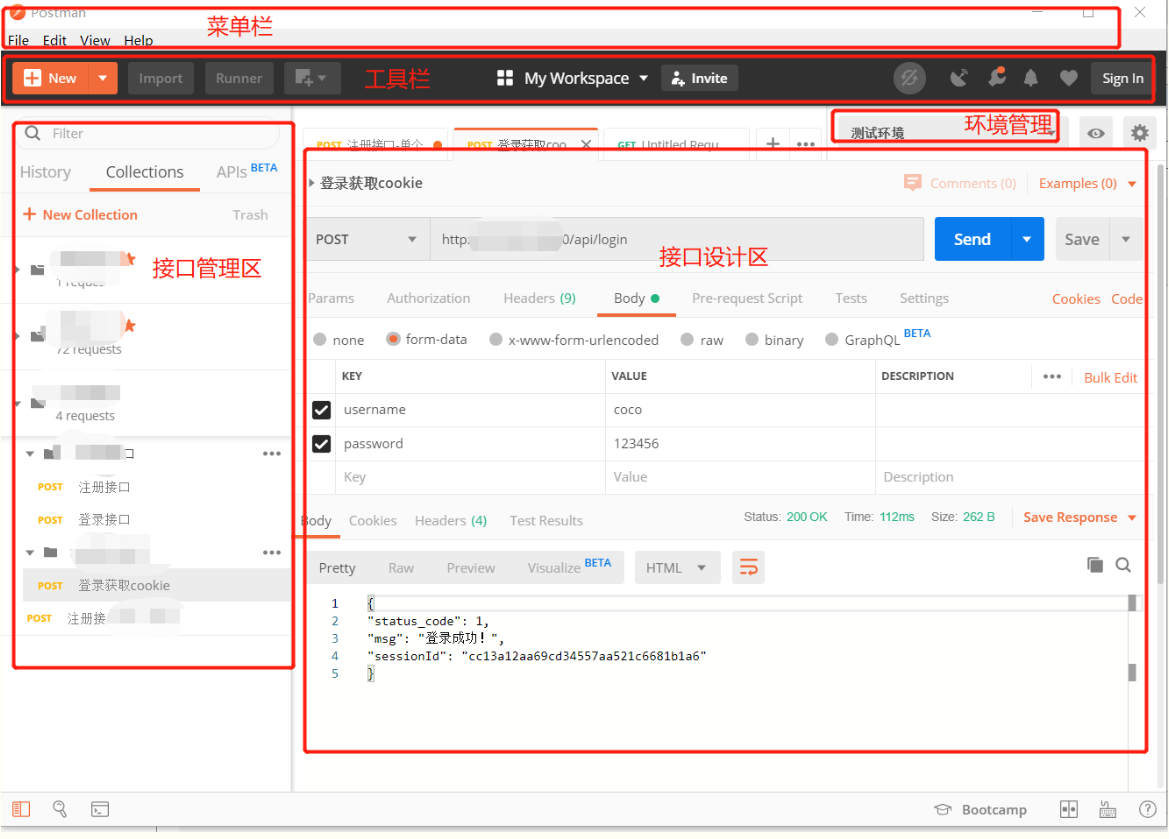Add a new request tab with plus
The height and width of the screenshot is (839, 1169).
tap(773, 143)
